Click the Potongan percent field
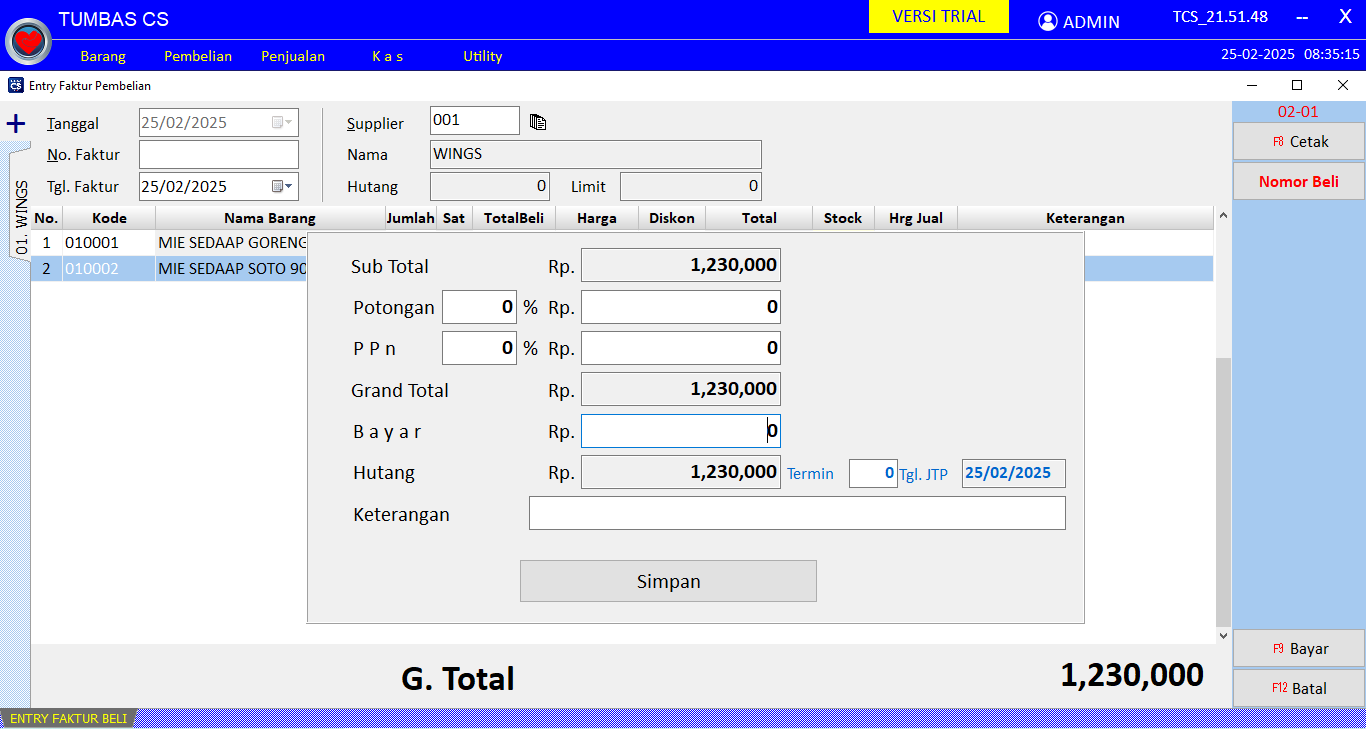1366x729 pixels. click(479, 307)
